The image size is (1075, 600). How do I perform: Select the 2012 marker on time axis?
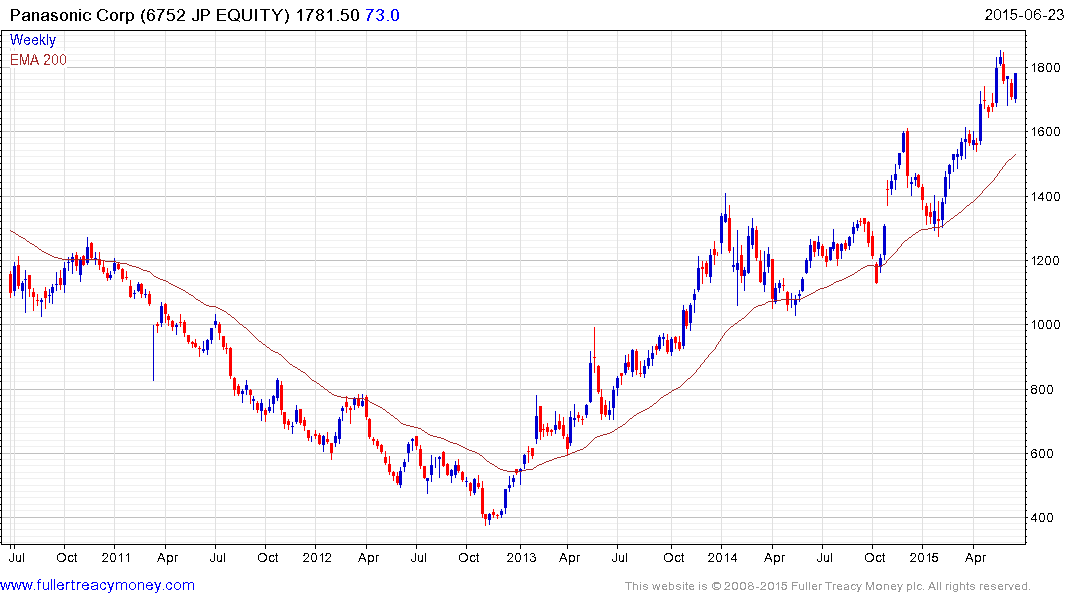click(x=317, y=555)
